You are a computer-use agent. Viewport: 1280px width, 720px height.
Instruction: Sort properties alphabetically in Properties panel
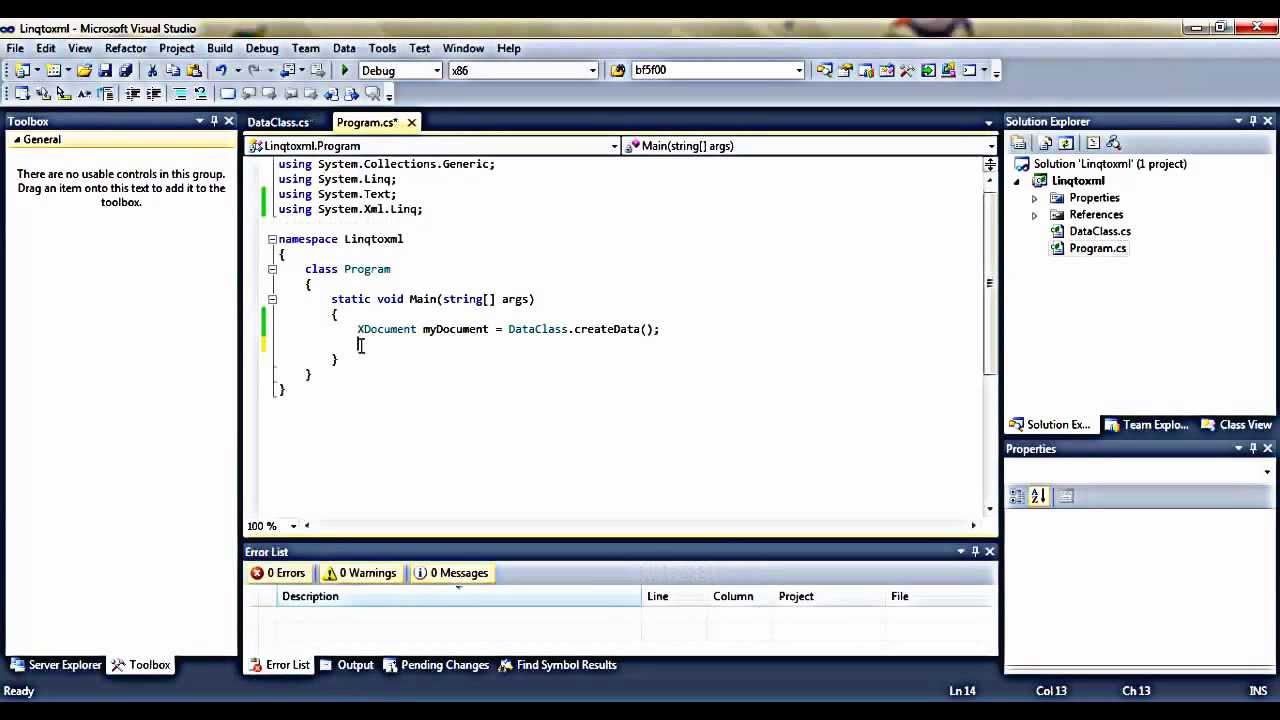[1038, 496]
